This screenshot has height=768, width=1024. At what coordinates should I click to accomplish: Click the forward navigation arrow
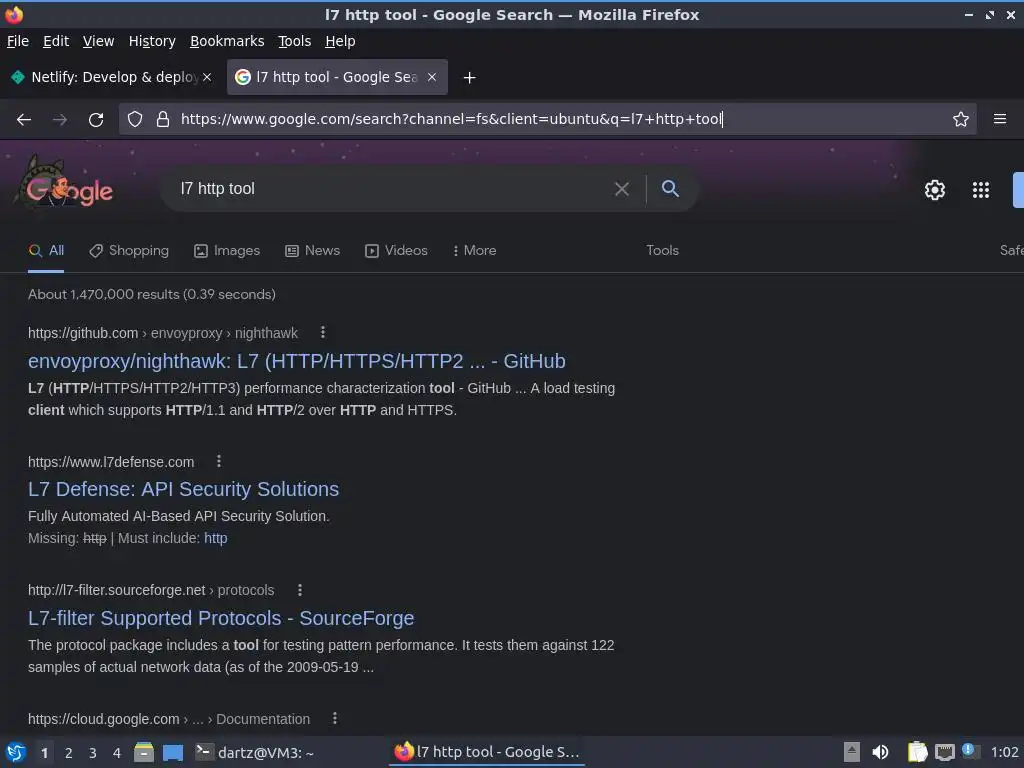click(x=60, y=120)
